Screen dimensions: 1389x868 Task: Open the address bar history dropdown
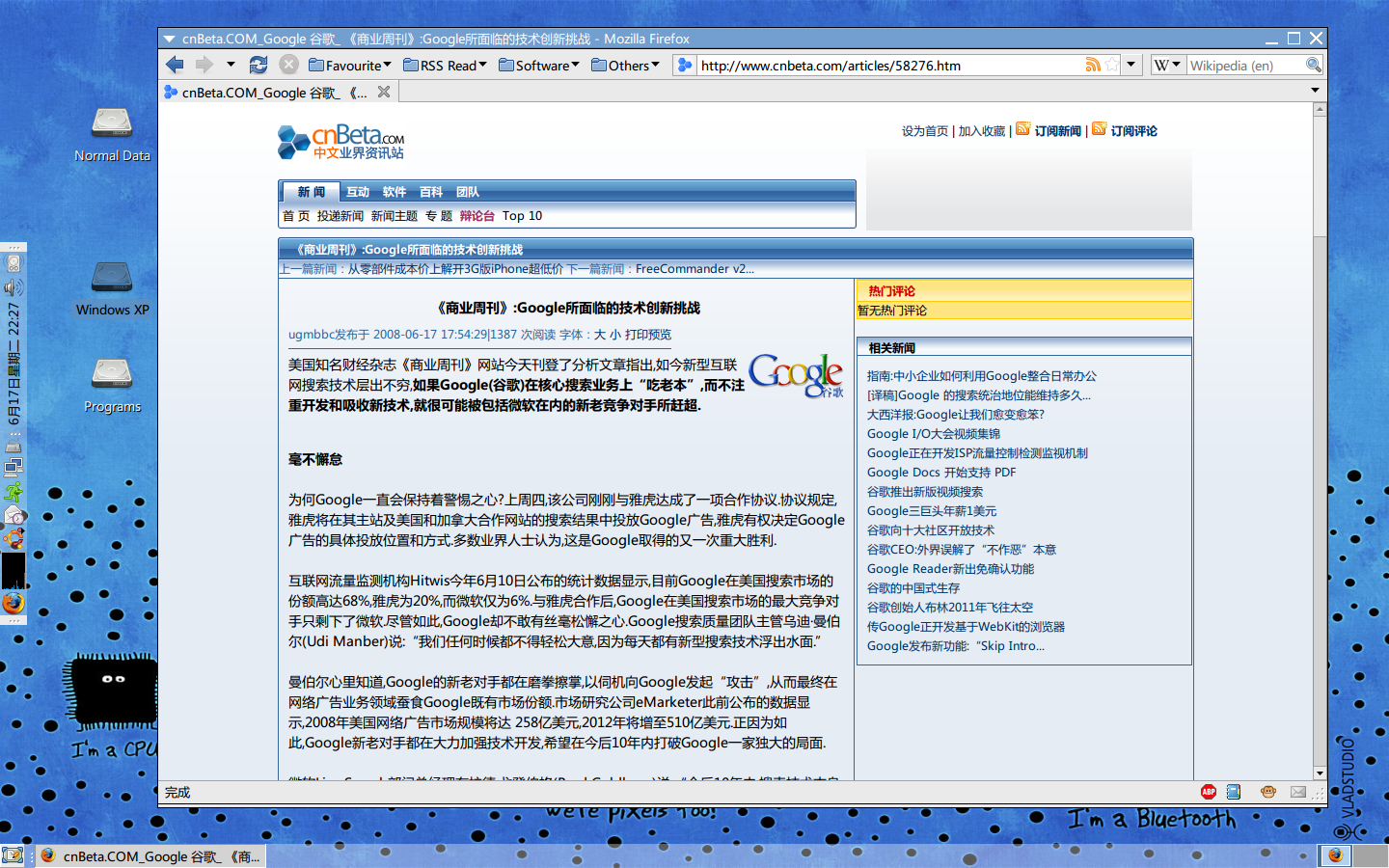(1132, 65)
